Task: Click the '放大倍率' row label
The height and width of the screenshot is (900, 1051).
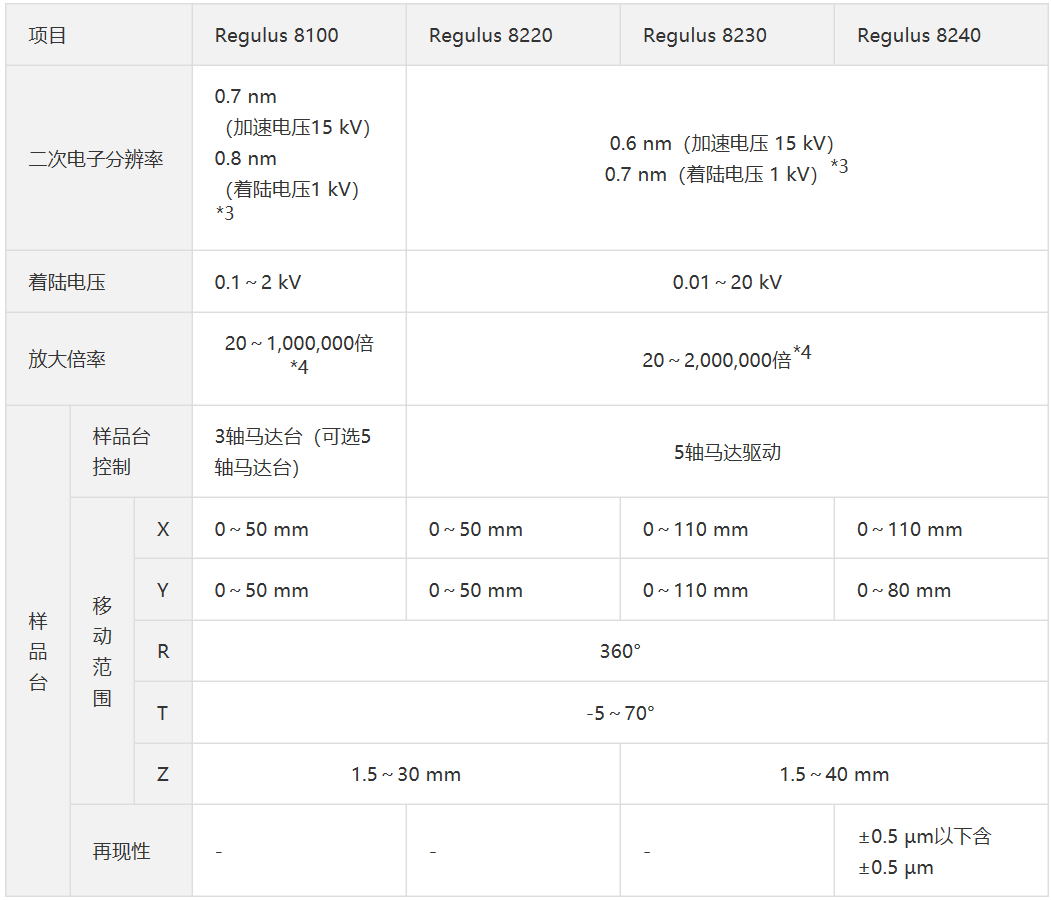Action: point(67,359)
